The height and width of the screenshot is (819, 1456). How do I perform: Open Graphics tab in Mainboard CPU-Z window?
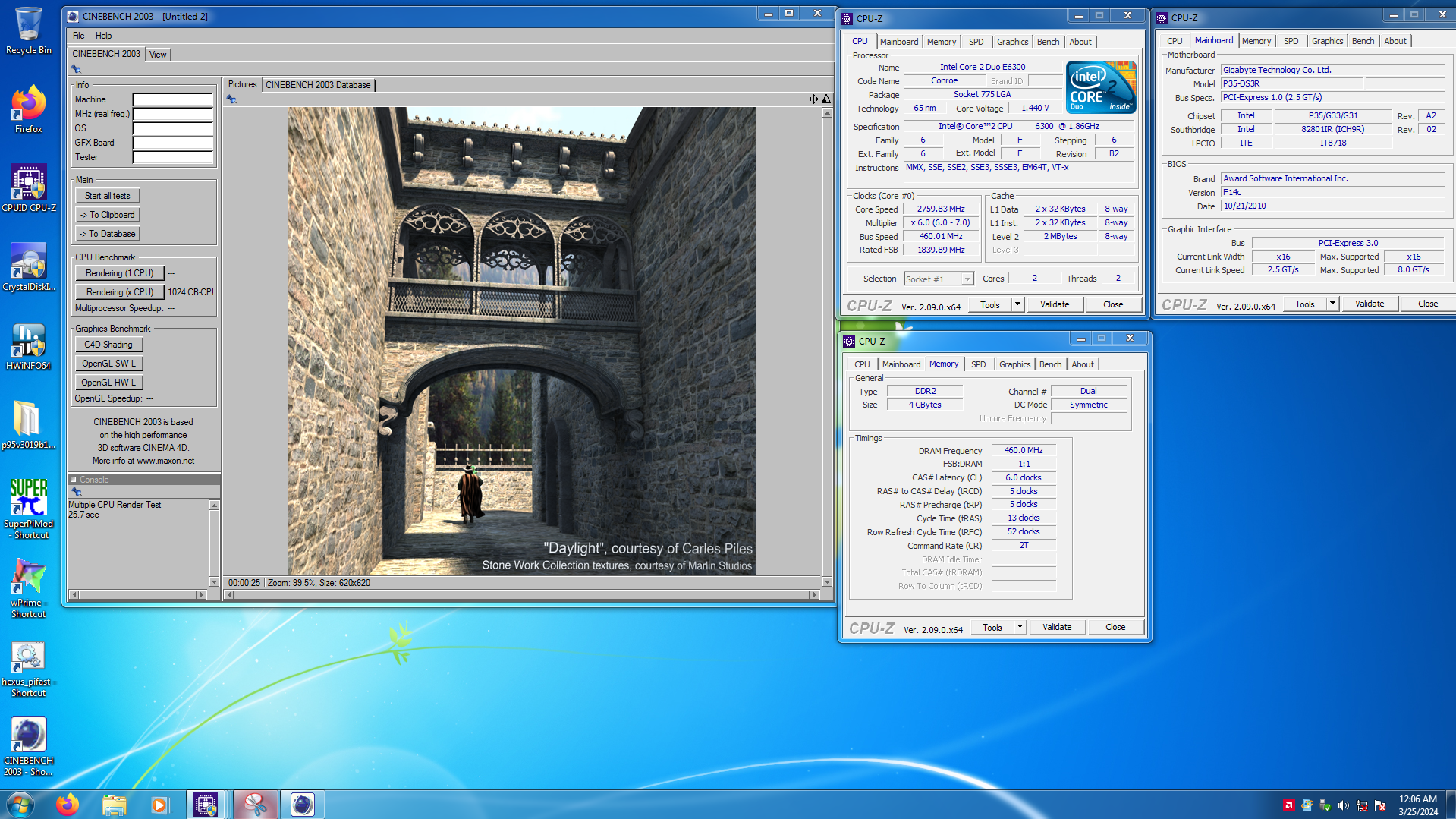point(1327,41)
